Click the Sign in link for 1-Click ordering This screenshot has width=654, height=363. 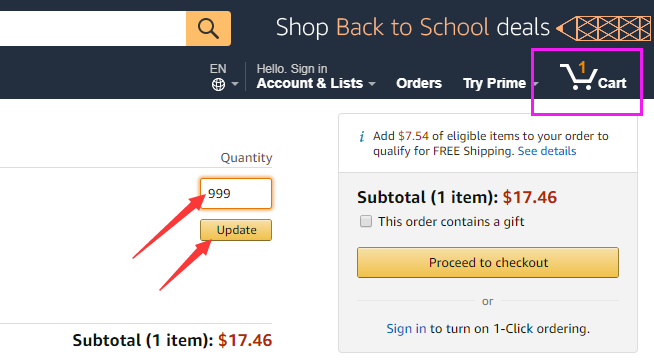(406, 329)
